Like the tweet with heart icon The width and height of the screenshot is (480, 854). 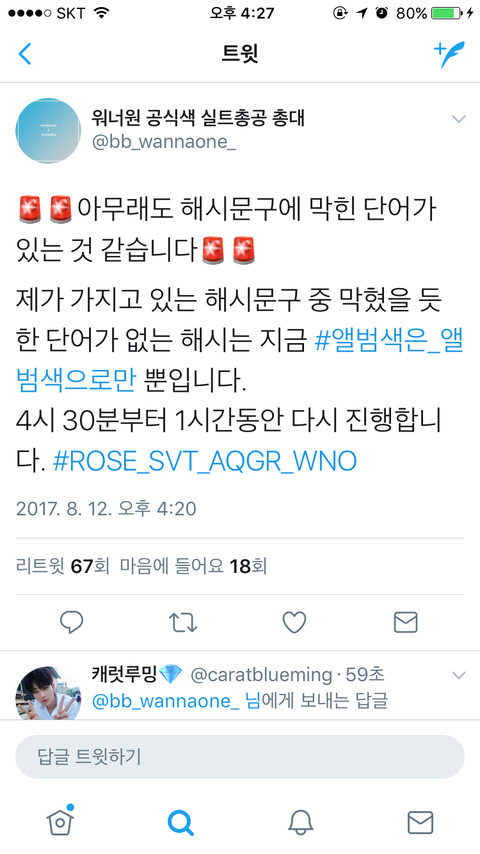pyautogui.click(x=294, y=622)
